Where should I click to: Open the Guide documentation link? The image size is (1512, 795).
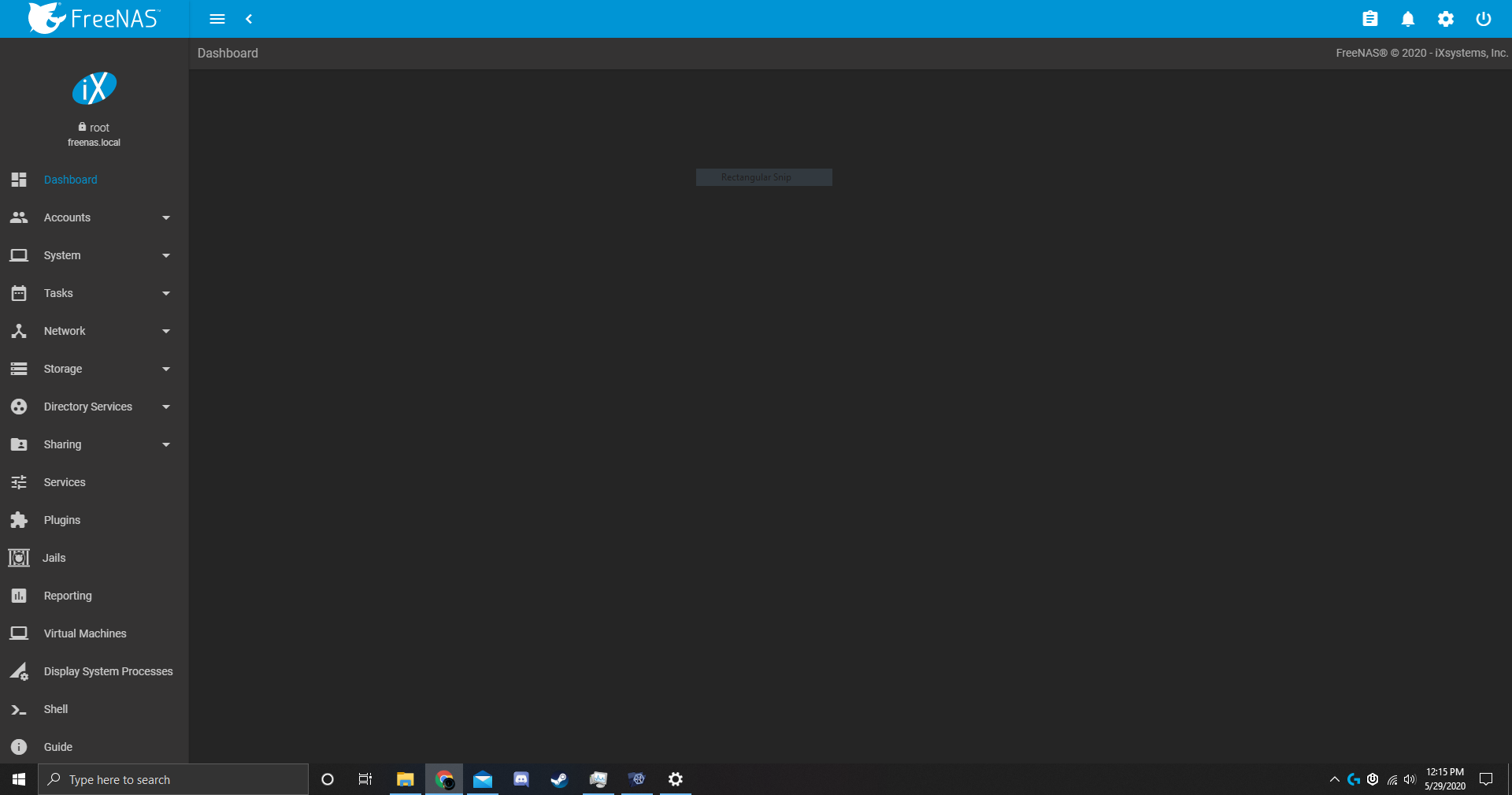[x=58, y=747]
